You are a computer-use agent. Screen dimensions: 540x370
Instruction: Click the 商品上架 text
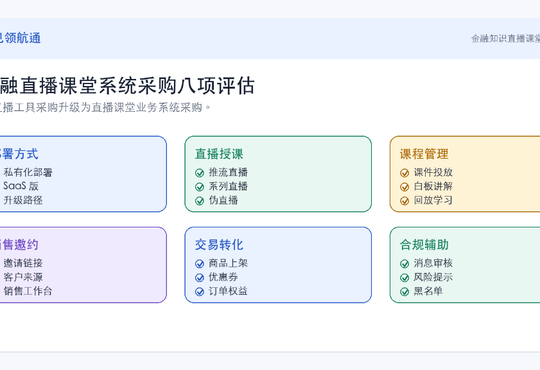click(228, 263)
